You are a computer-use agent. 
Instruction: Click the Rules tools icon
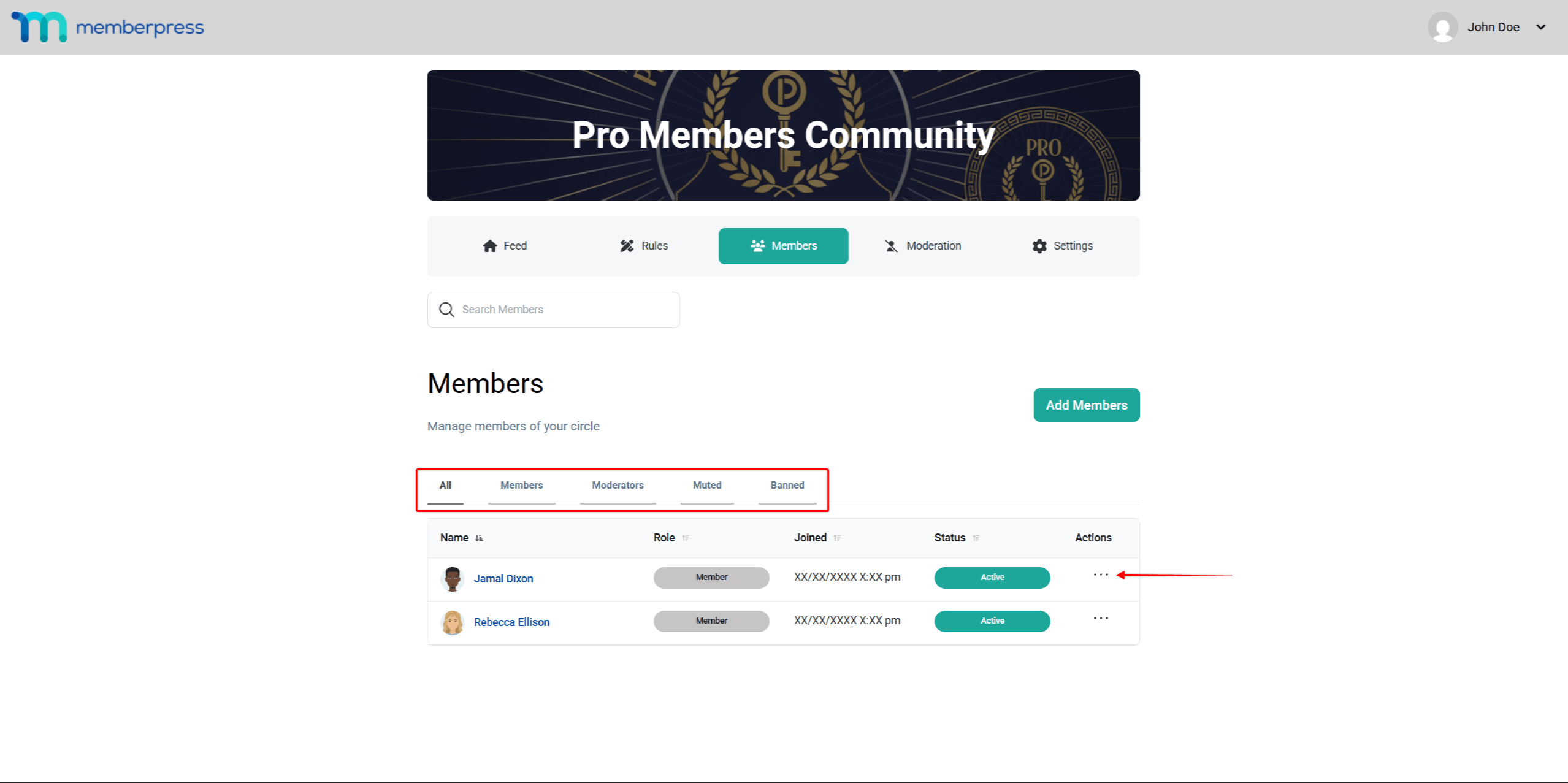627,246
